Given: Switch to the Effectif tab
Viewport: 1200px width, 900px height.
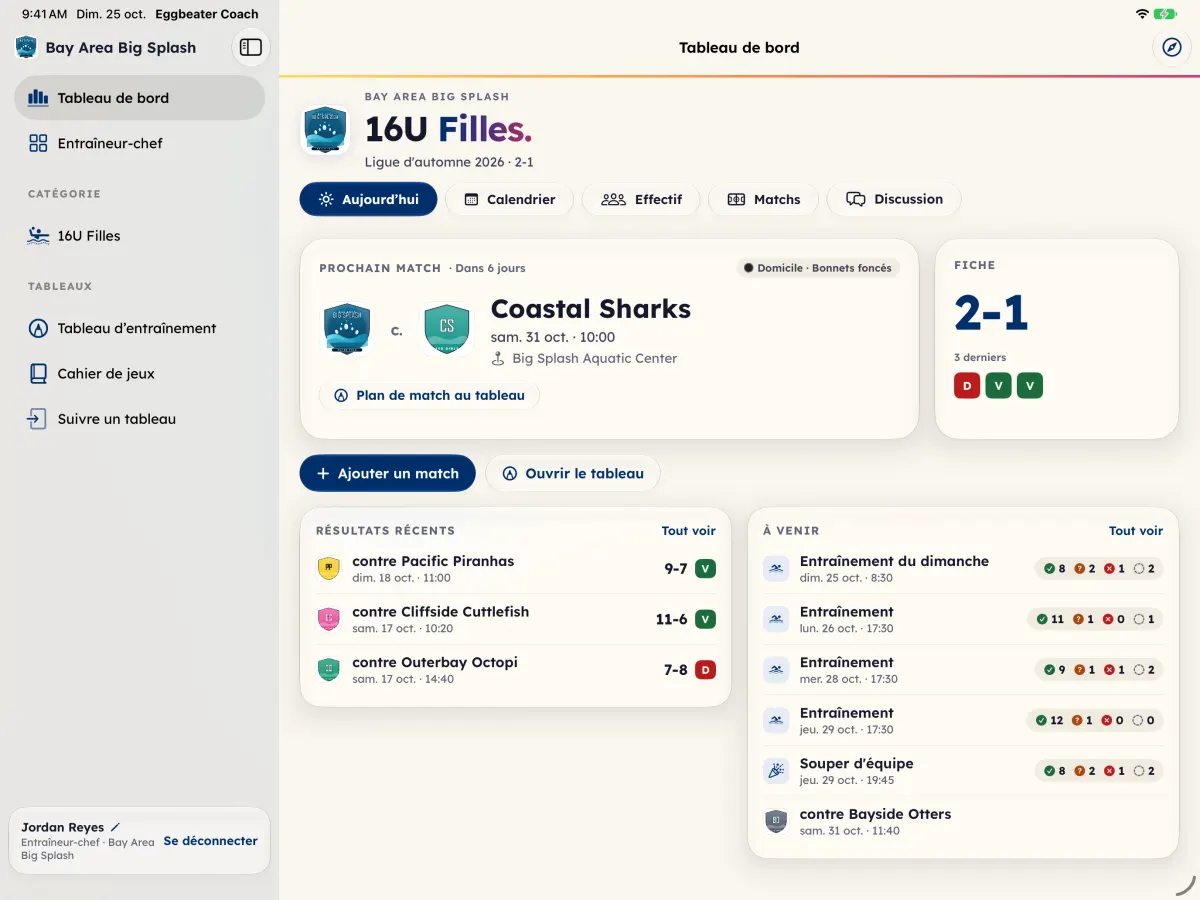Looking at the screenshot, I should pyautogui.click(x=641, y=199).
